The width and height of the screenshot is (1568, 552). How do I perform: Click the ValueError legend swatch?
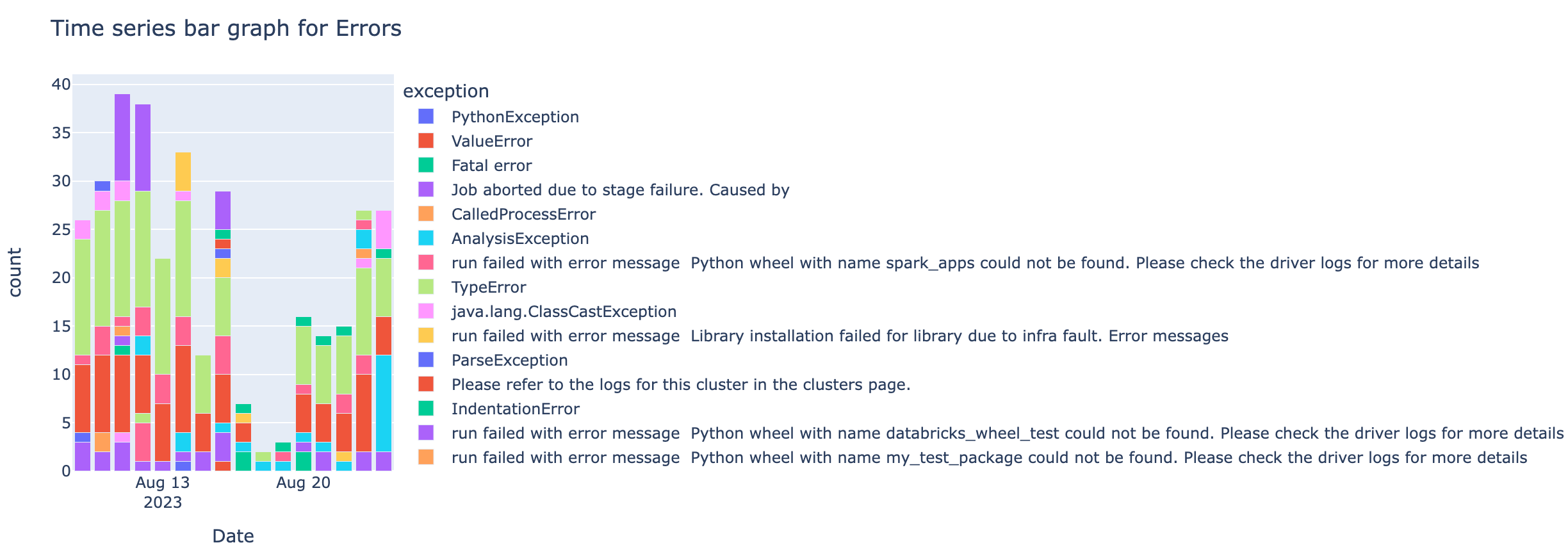(426, 141)
